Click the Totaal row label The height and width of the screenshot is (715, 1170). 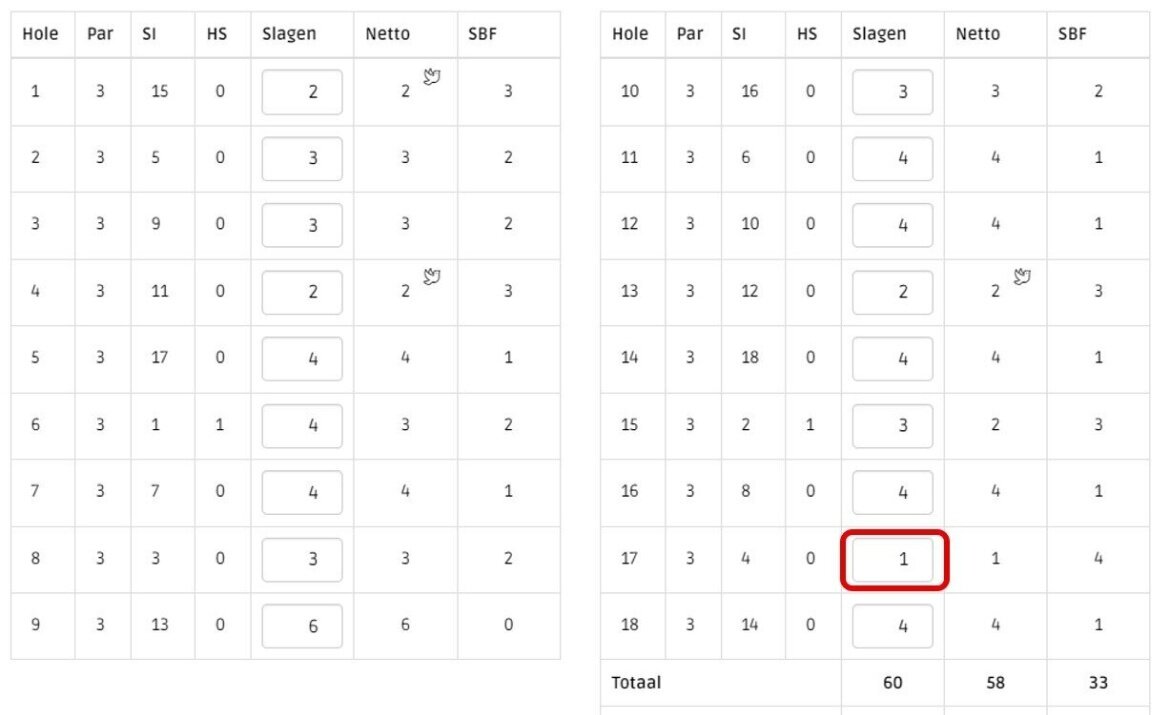pos(636,682)
